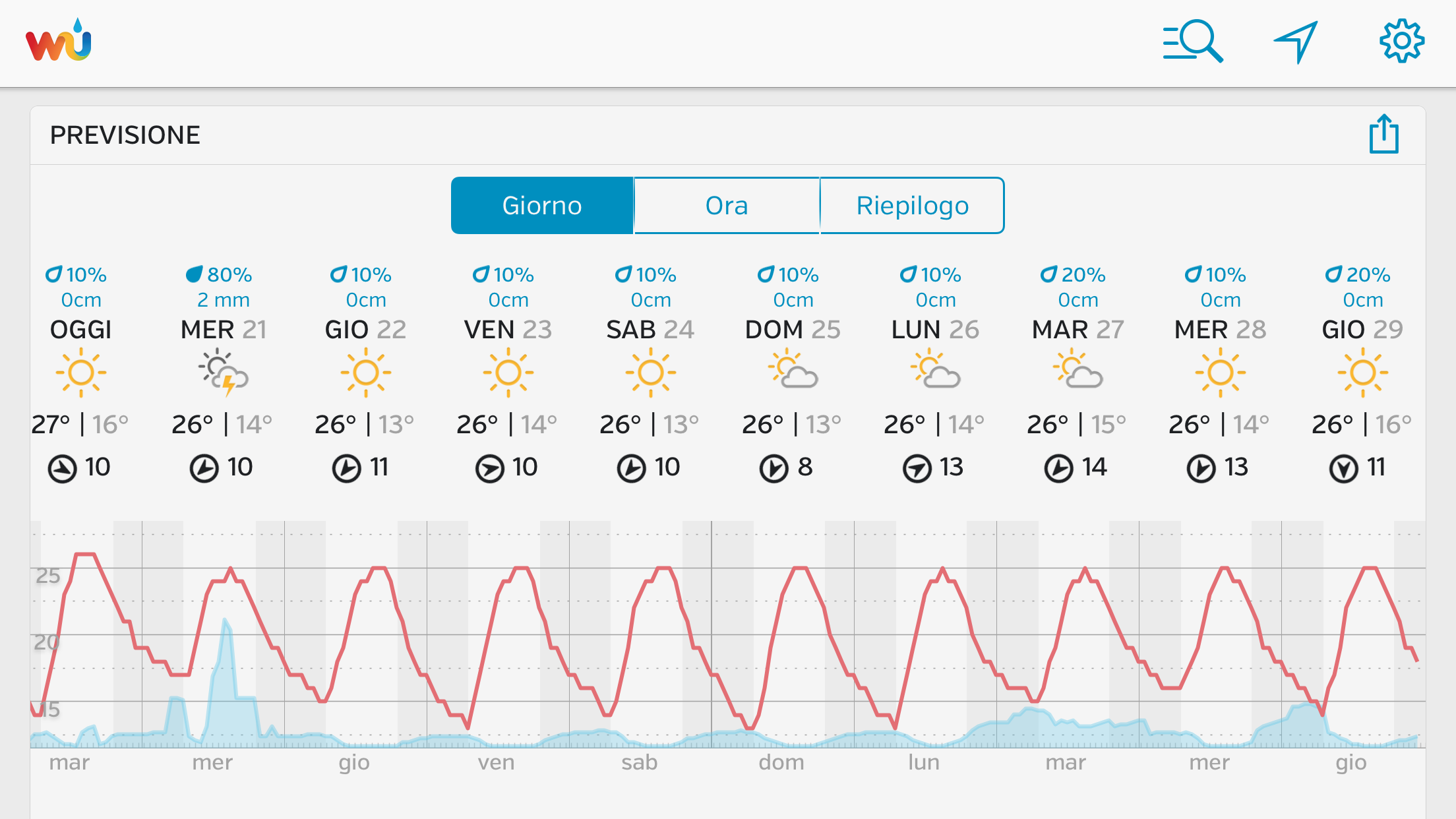Share the forecast with the share icon

1383,135
